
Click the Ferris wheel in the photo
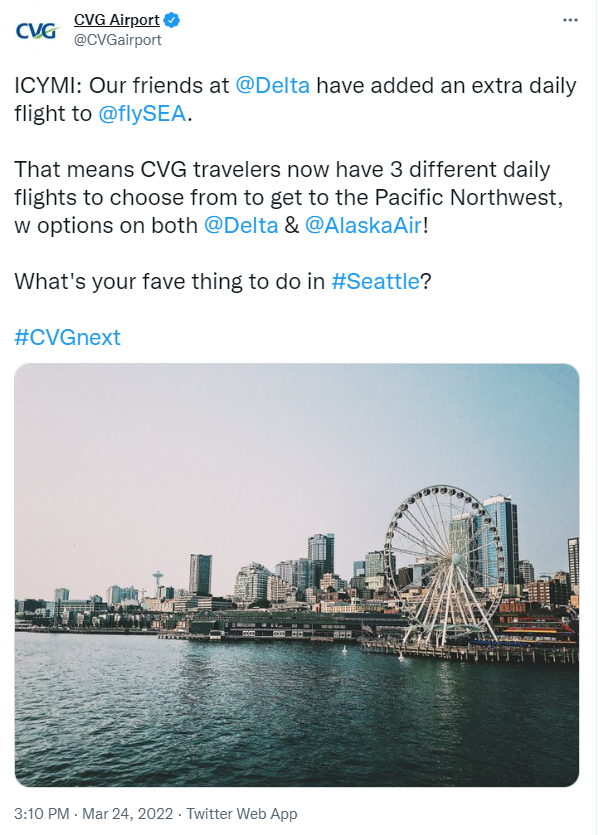coord(445,564)
